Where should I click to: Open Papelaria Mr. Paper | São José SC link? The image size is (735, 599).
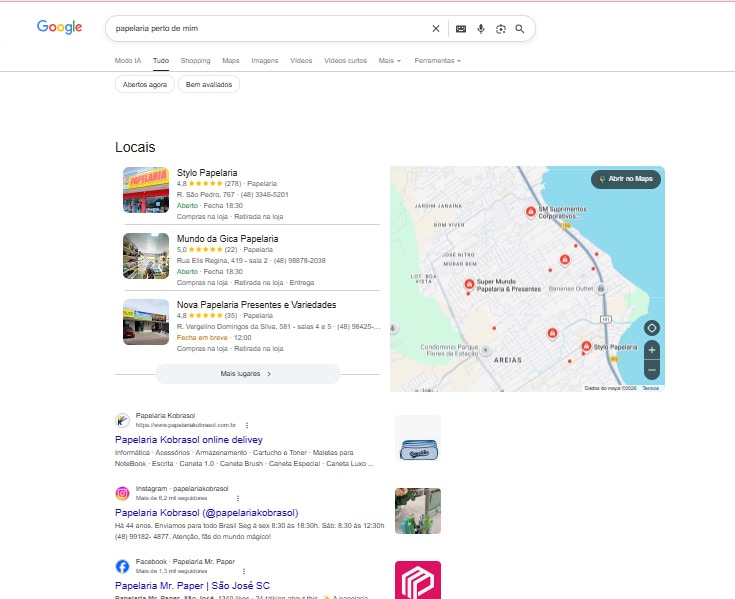[192, 585]
